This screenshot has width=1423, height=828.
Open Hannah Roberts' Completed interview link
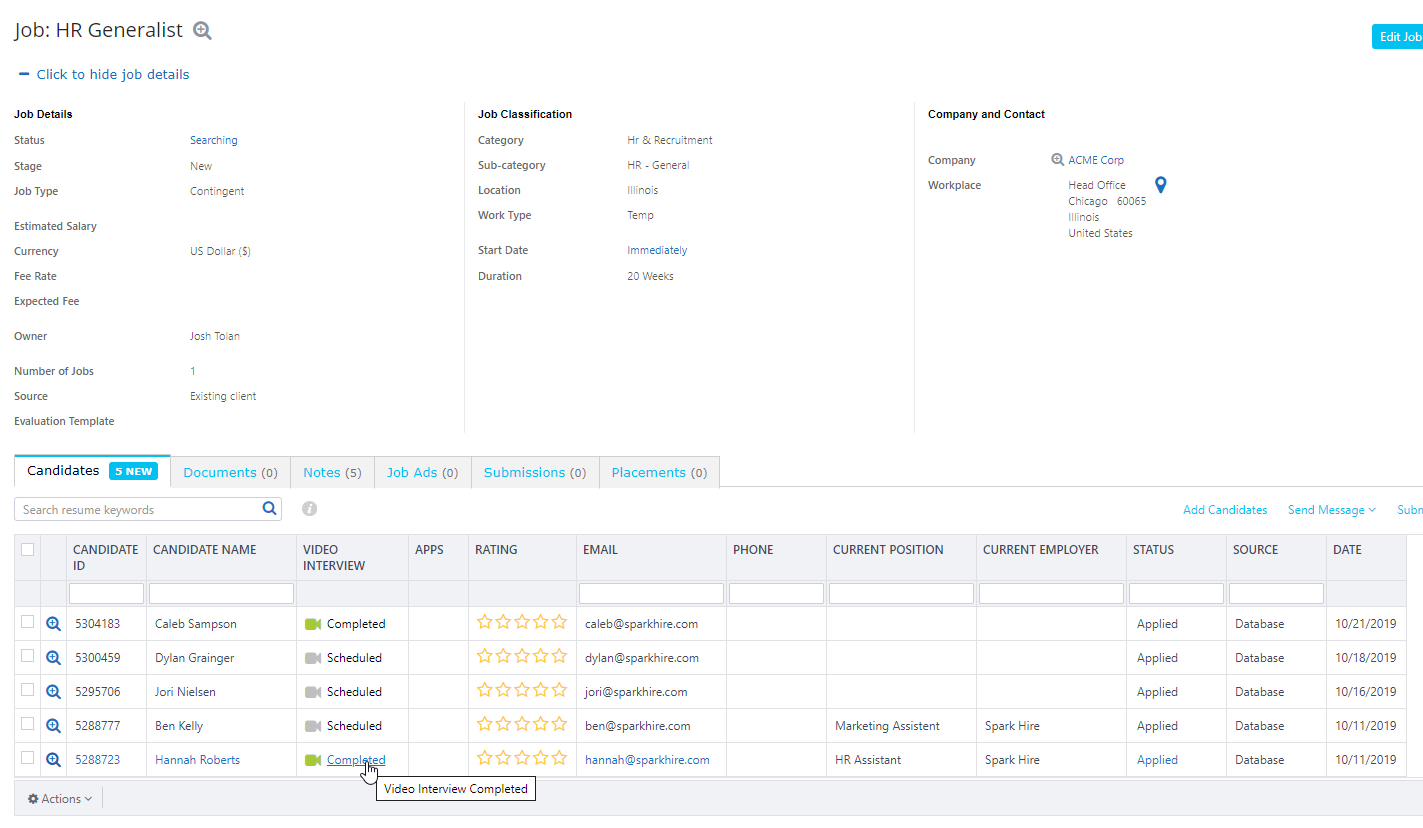coord(356,759)
